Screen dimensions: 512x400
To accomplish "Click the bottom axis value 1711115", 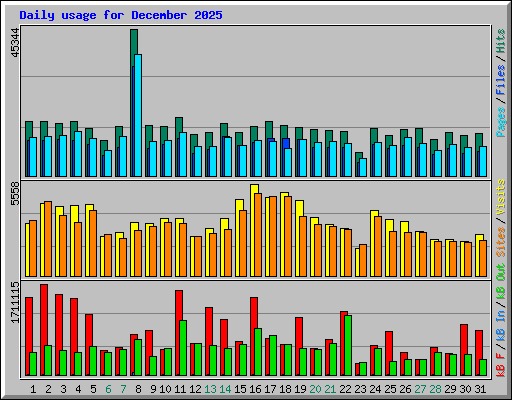I will pos(15,302).
